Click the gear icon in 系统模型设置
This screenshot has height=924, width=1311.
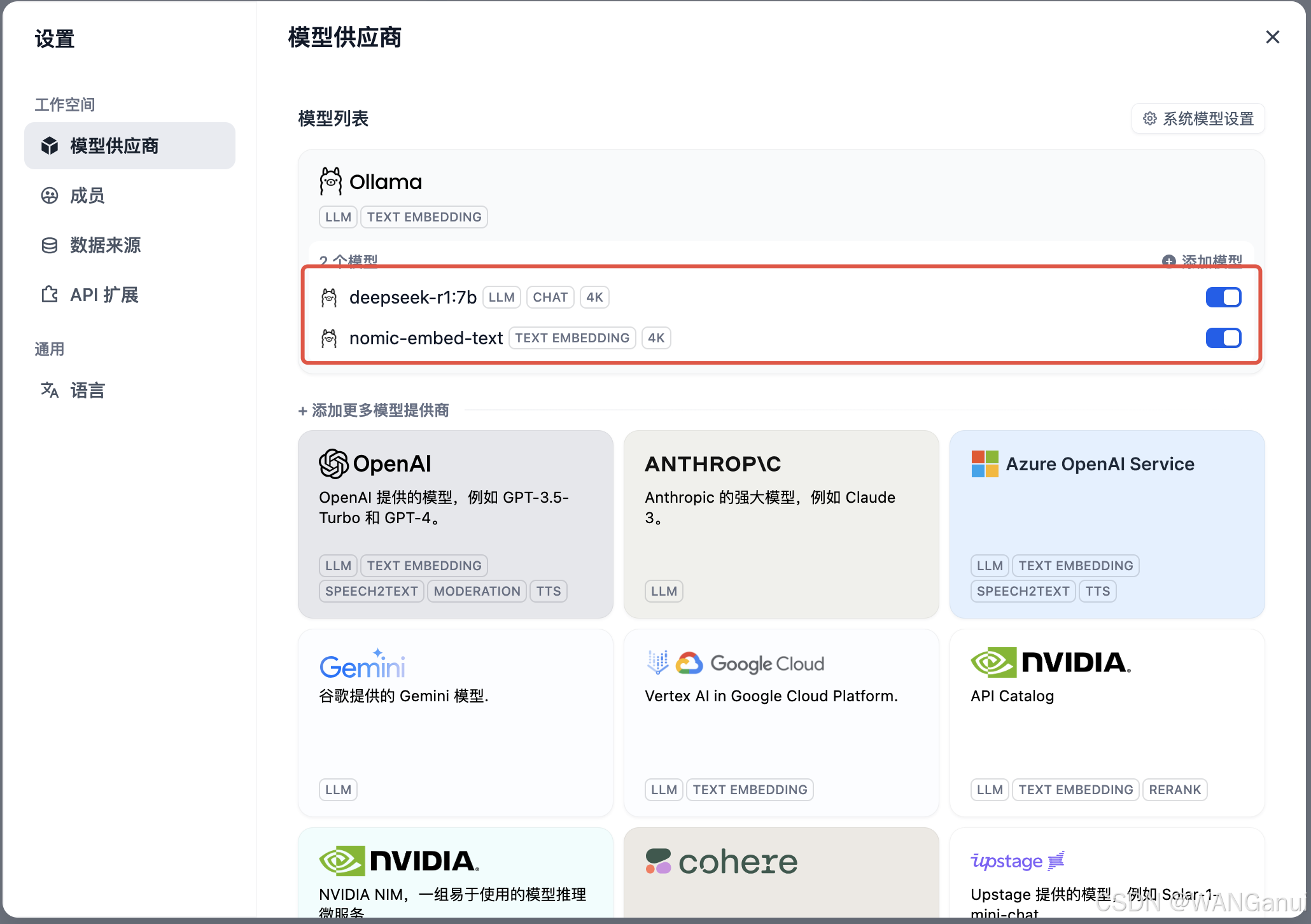coord(1149,119)
